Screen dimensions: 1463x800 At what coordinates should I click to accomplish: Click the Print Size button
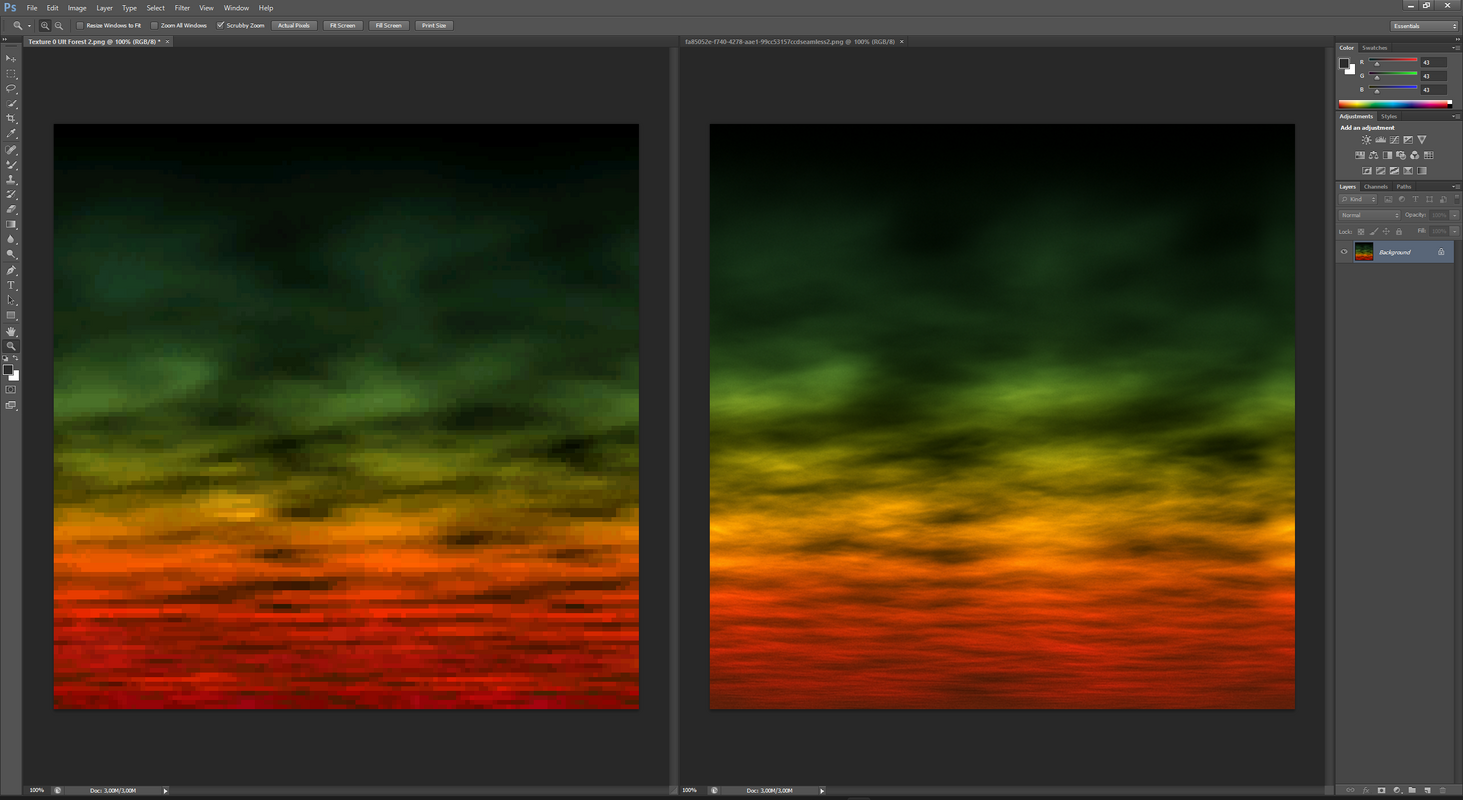click(434, 25)
